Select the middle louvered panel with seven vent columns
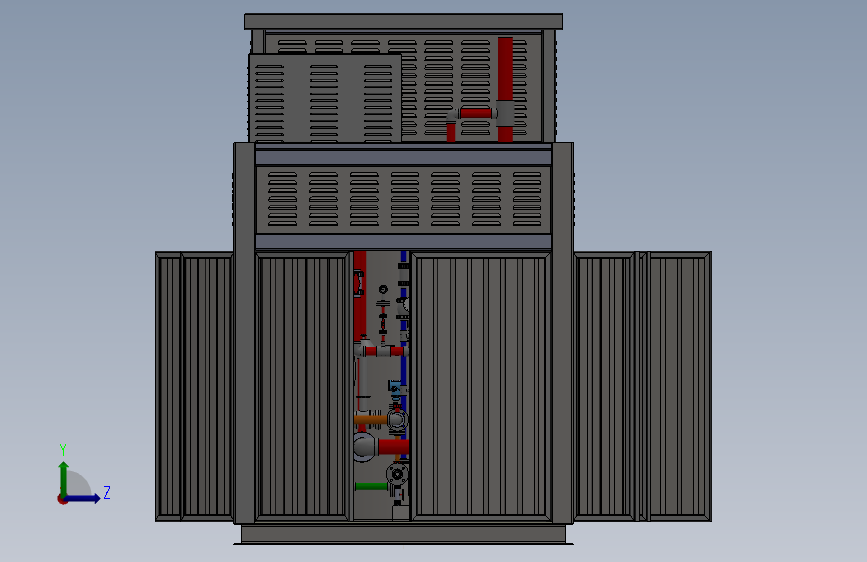 (x=404, y=200)
